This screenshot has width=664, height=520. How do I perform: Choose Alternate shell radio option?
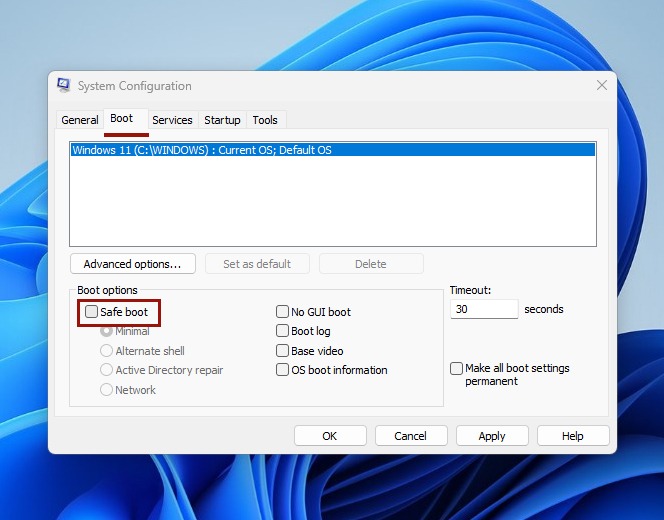[106, 351]
